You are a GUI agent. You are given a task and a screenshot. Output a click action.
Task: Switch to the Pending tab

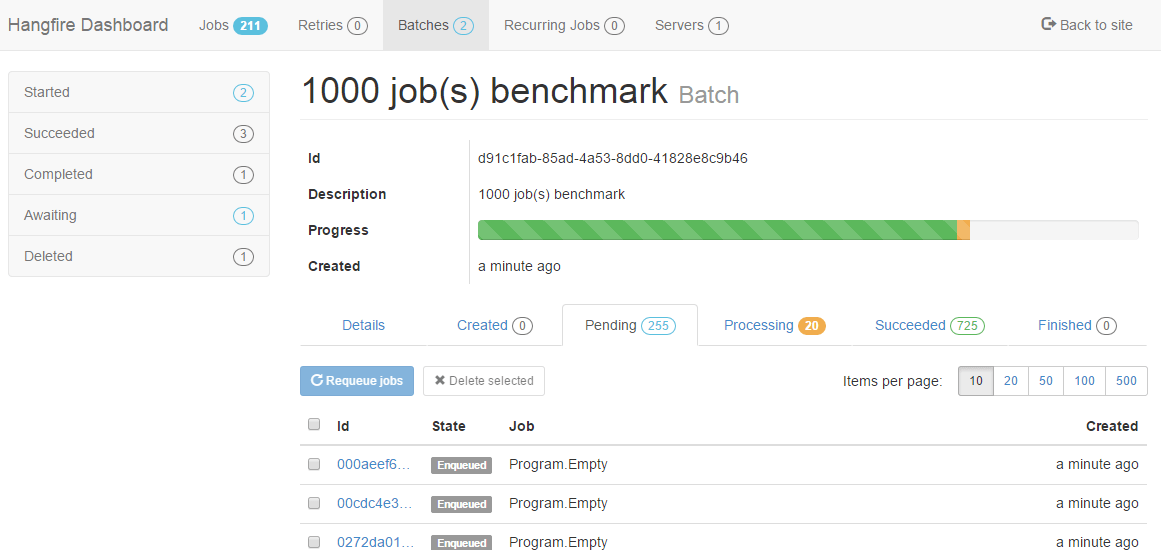click(x=630, y=325)
